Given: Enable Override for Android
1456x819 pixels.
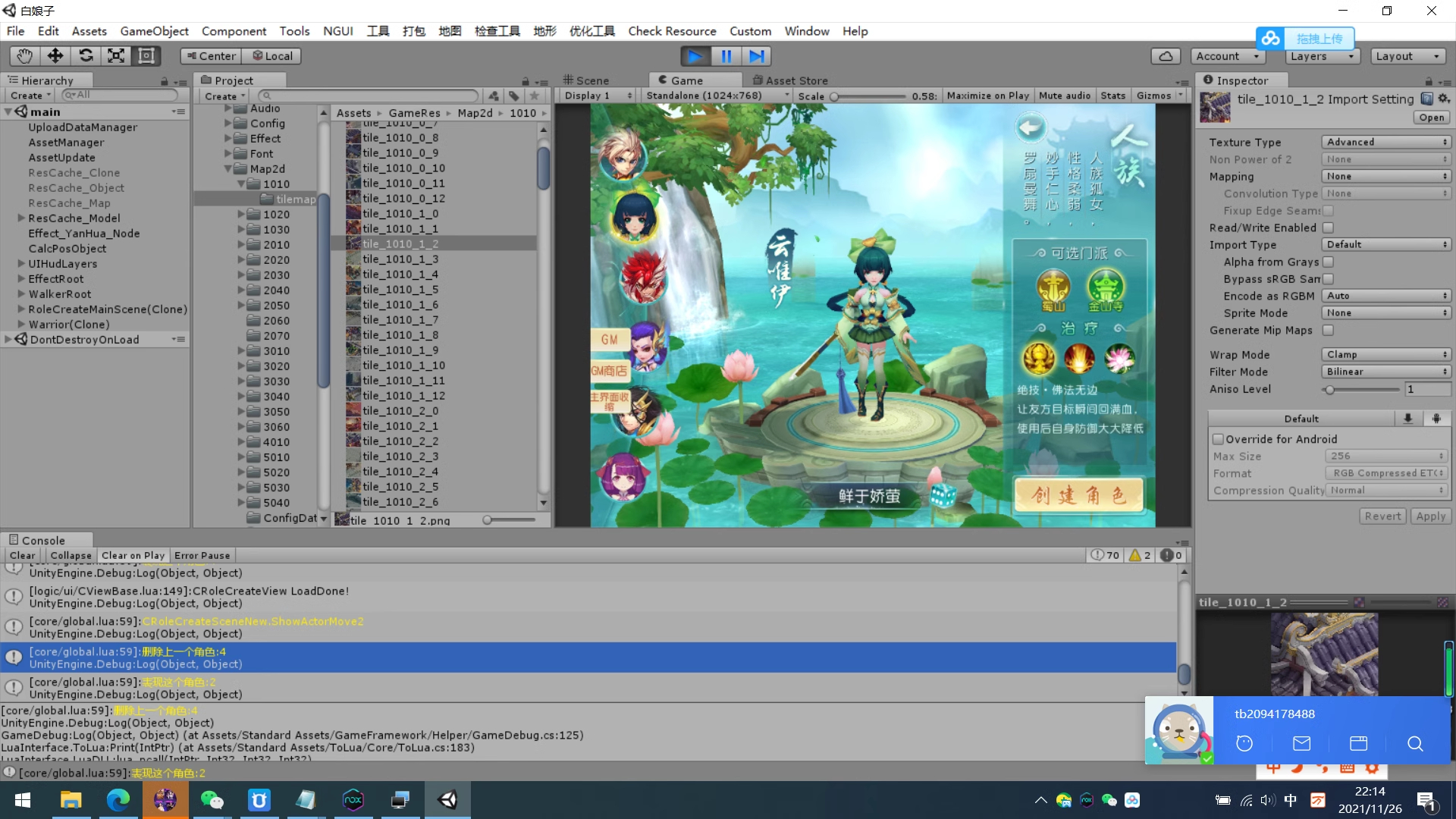Looking at the screenshot, I should point(1218,439).
